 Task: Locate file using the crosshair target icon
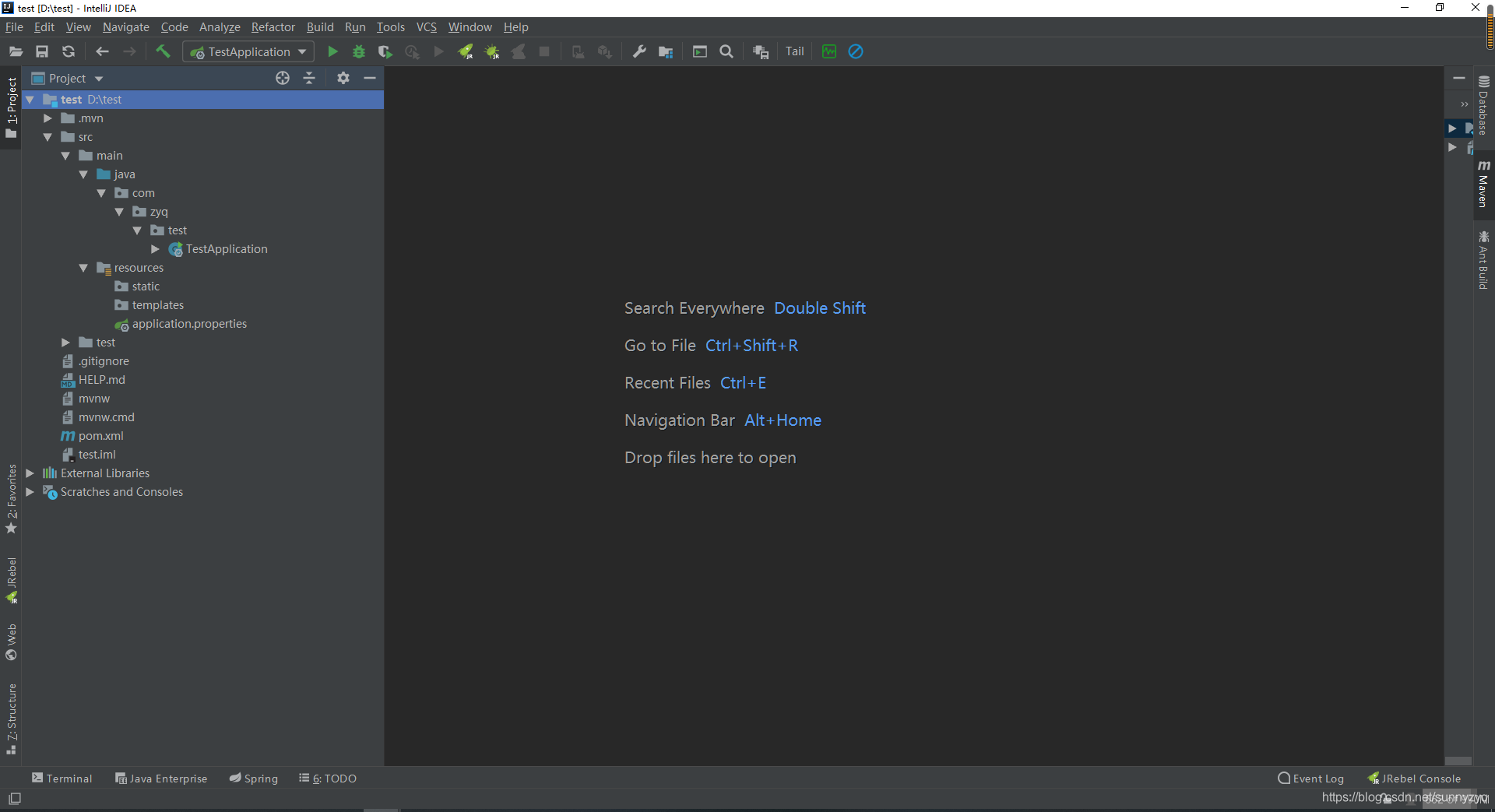click(283, 78)
